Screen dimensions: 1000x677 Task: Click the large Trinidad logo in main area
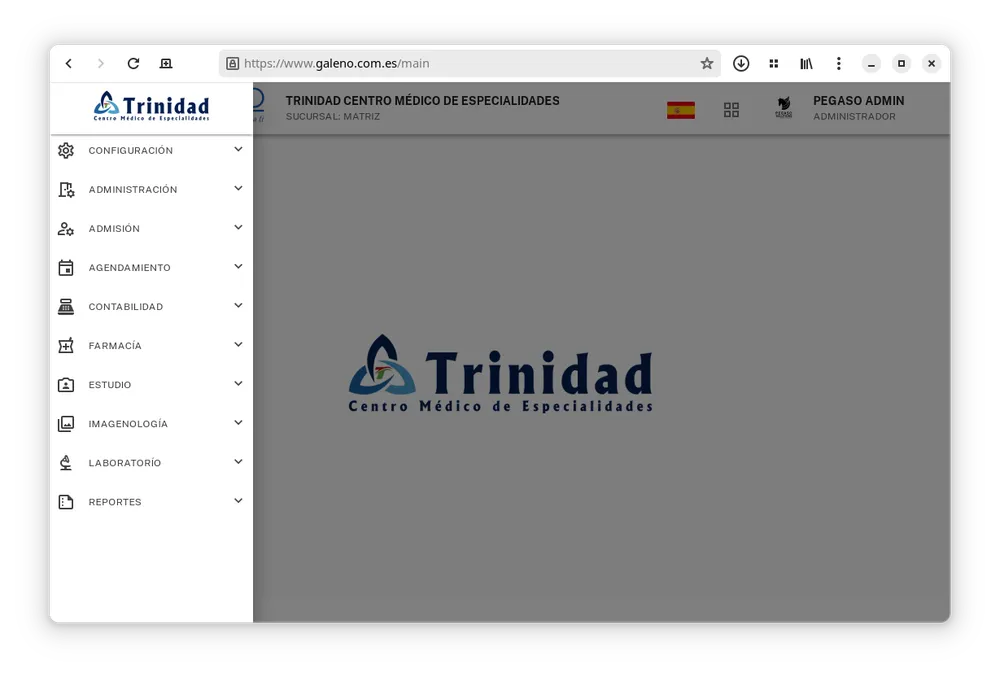(501, 374)
